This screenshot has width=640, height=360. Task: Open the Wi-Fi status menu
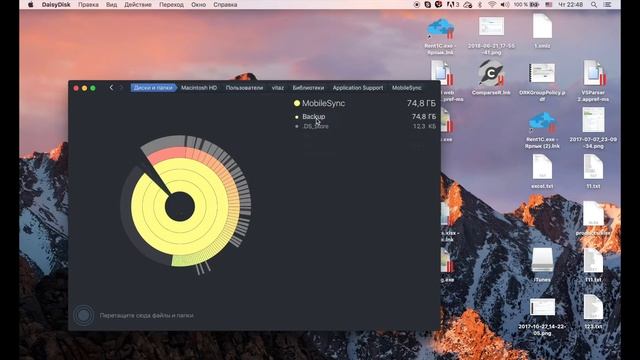click(492, 4)
